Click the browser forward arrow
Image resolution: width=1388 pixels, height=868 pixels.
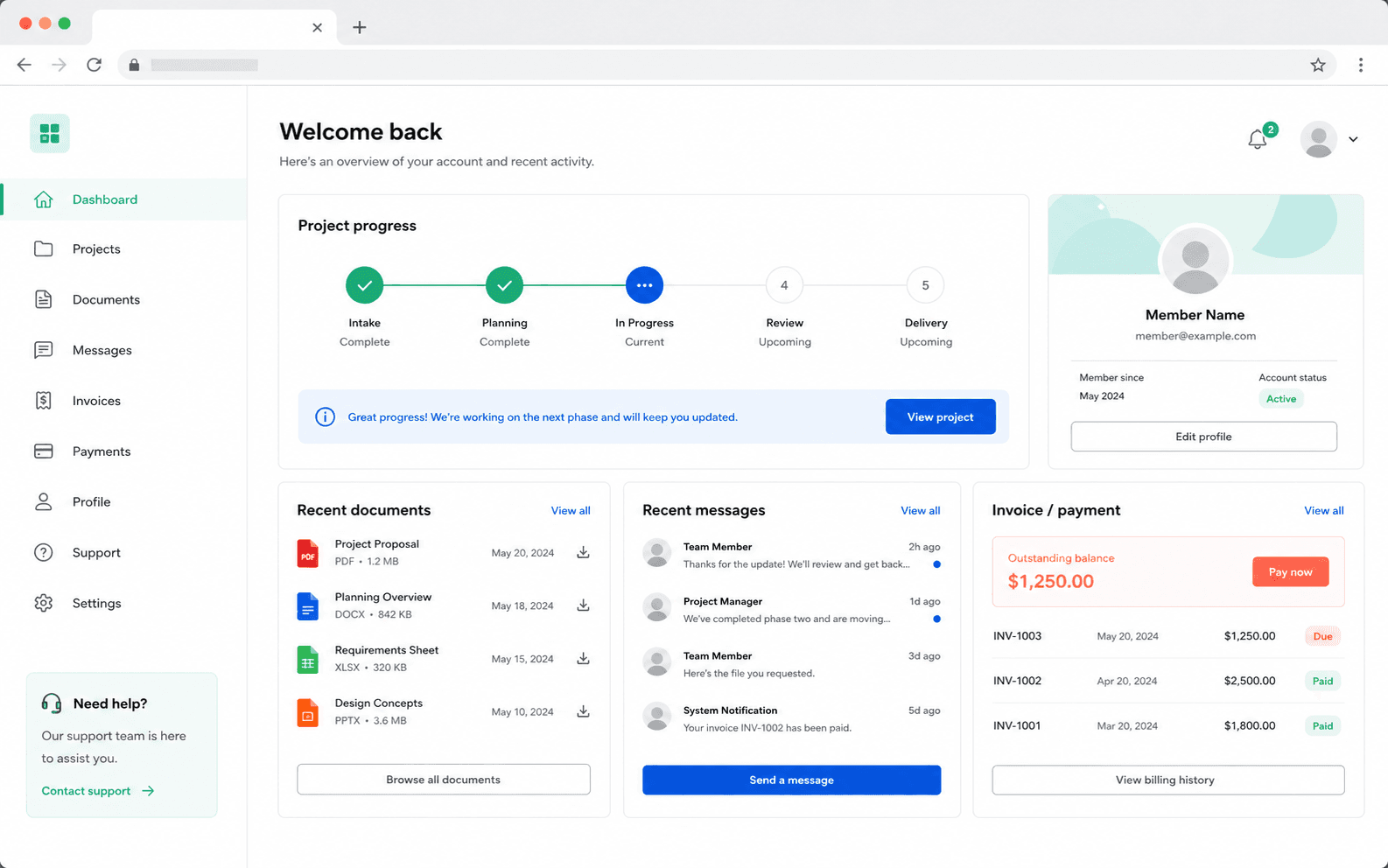(59, 65)
